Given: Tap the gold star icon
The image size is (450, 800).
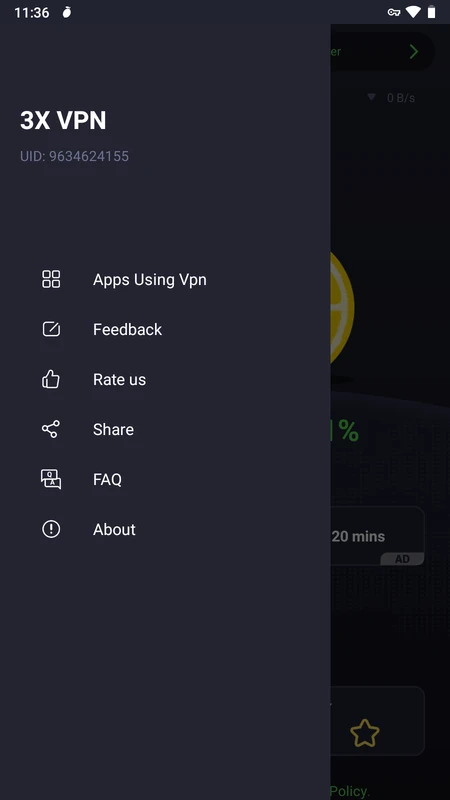Looking at the screenshot, I should click(x=365, y=733).
